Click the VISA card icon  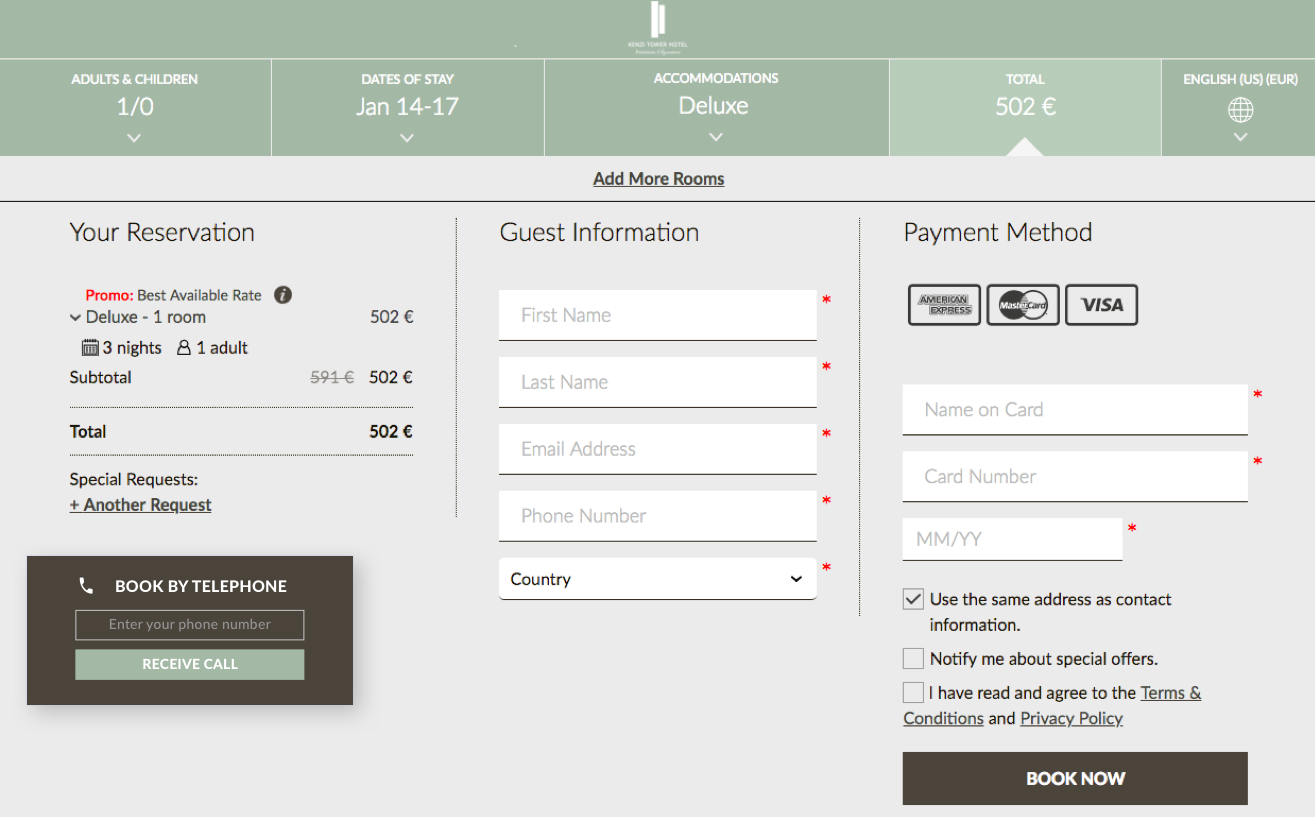coord(1101,305)
